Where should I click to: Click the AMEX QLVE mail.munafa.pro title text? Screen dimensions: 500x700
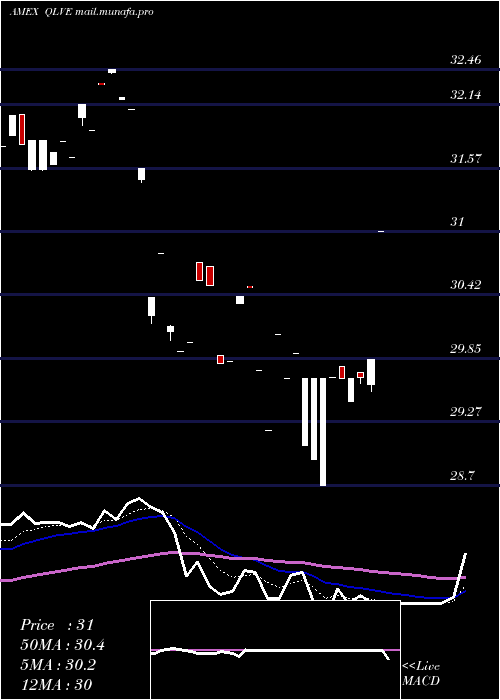(x=81, y=12)
